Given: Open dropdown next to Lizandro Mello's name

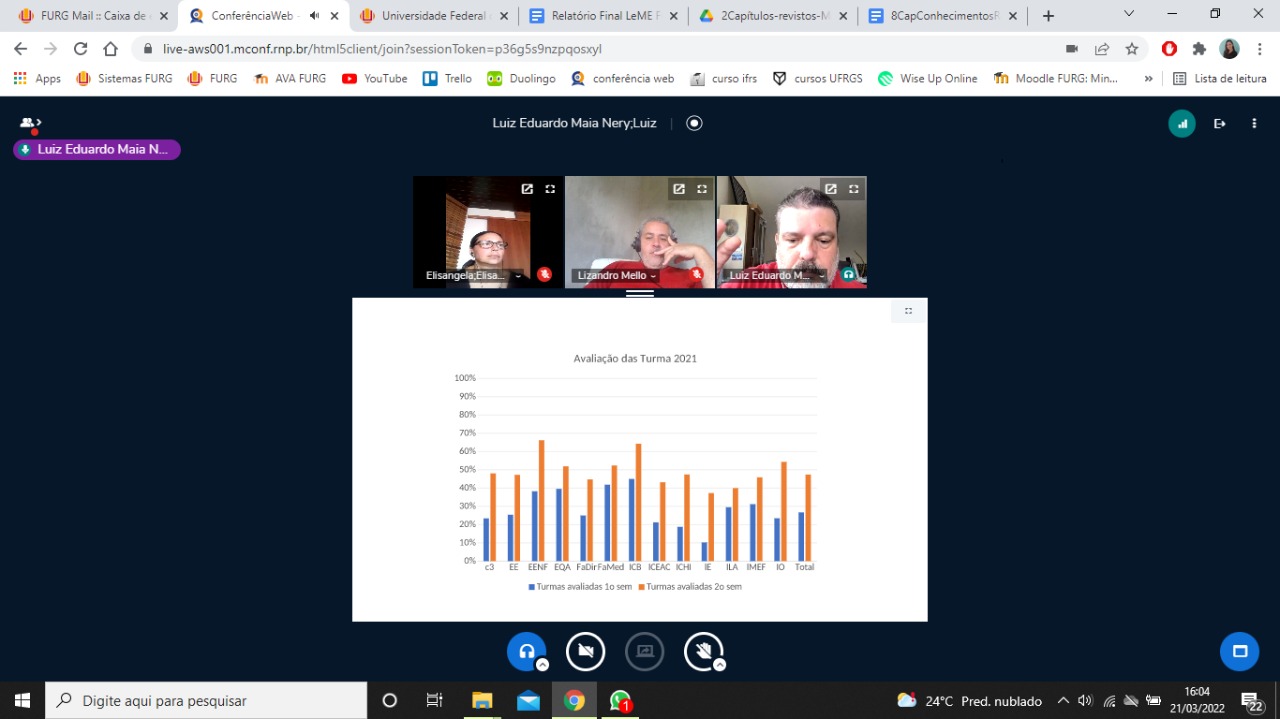Looking at the screenshot, I should click(x=654, y=276).
